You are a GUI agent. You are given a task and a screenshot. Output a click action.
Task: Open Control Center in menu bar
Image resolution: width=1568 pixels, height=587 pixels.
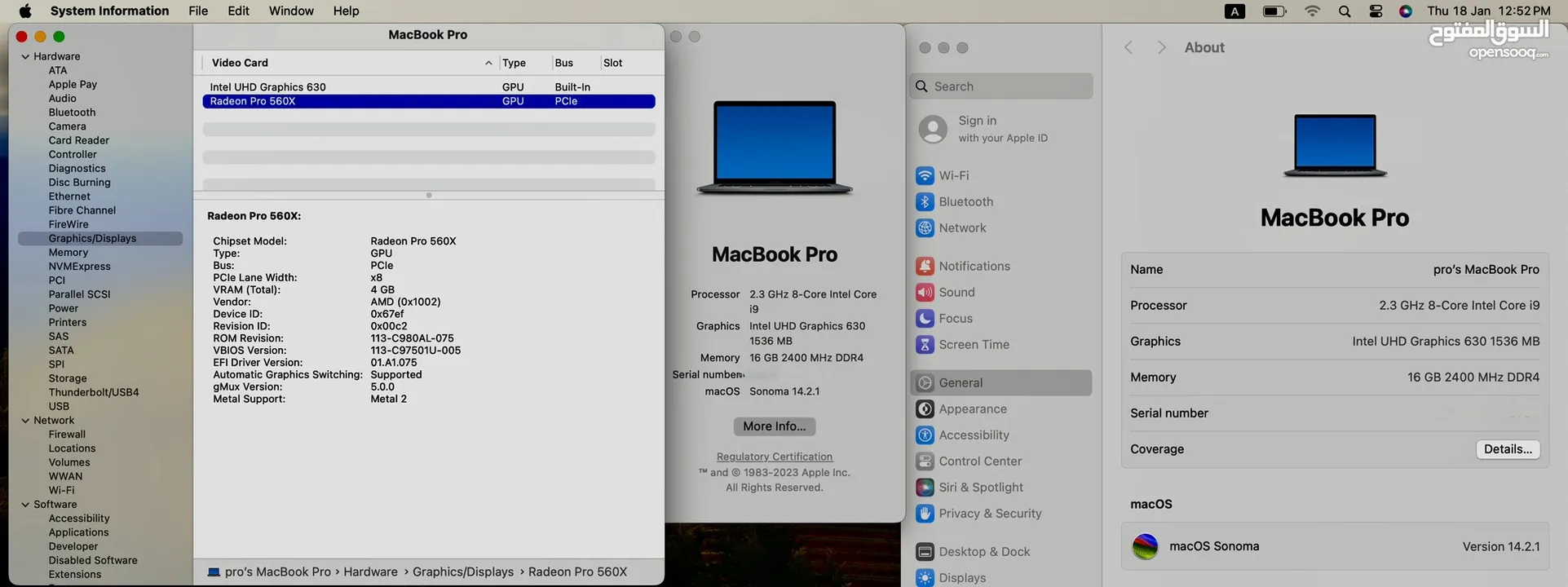point(1376,11)
